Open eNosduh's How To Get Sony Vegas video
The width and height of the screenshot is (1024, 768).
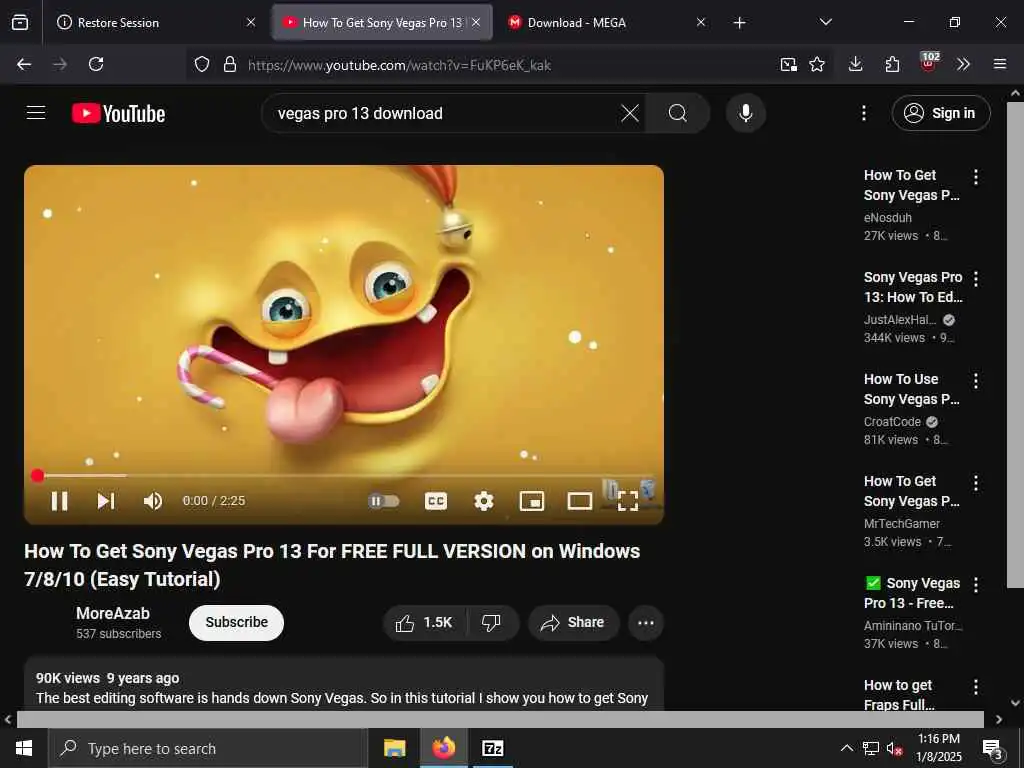coord(912,185)
